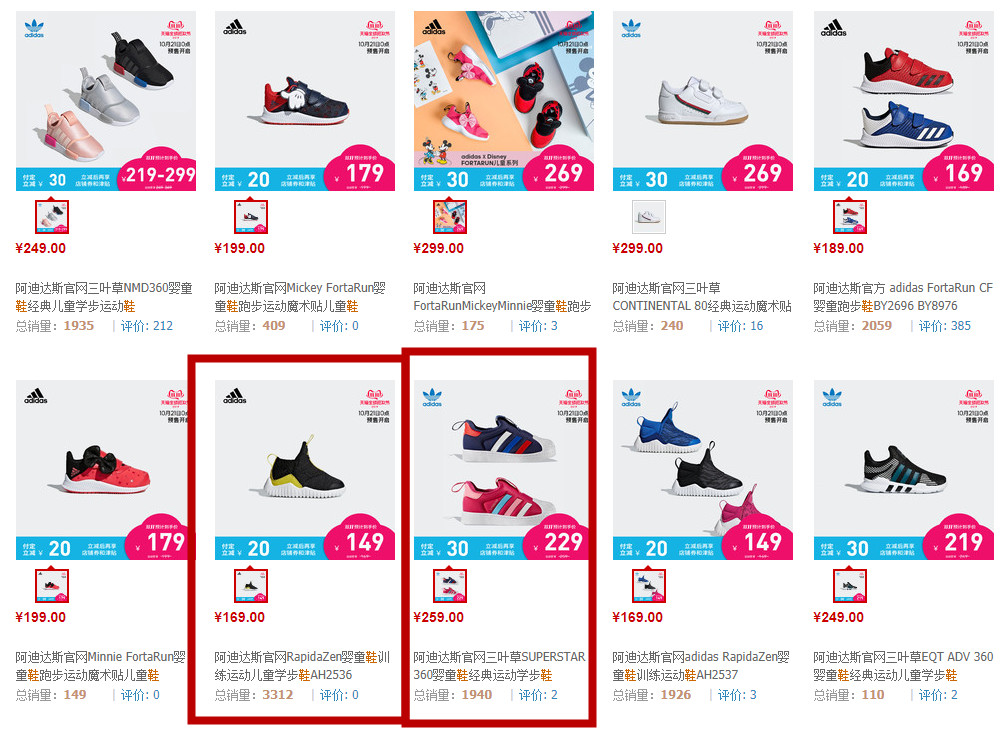Viewport: 1008px width, 731px height.
Task: Open the CONTINENTAL 80 product title link
Action: coord(702,297)
